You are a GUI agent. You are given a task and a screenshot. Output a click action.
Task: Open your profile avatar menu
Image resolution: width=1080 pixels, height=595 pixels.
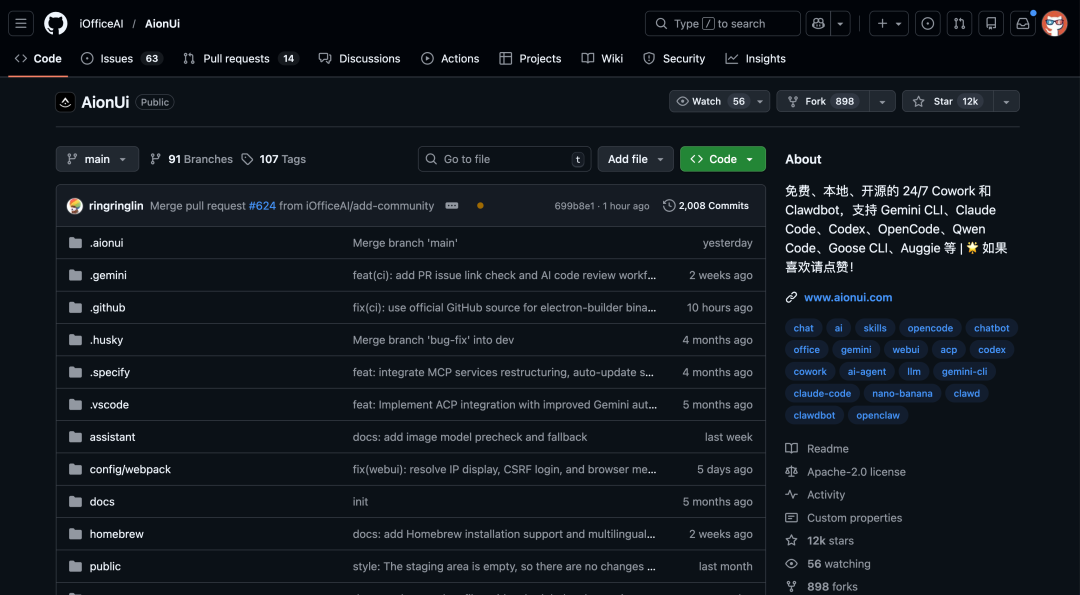tap(1054, 23)
